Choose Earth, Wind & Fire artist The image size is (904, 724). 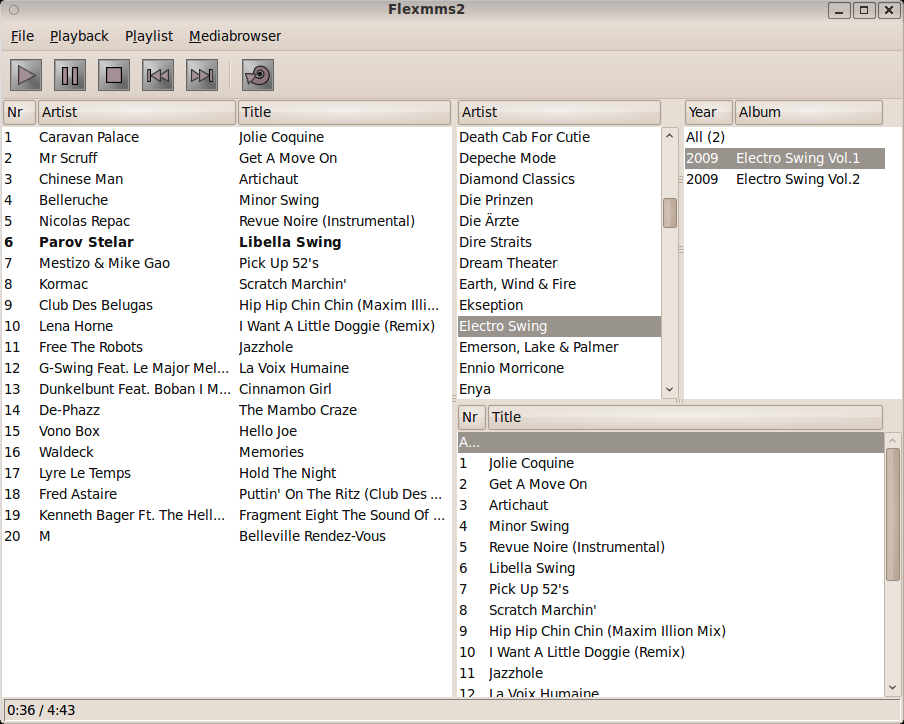tap(559, 284)
